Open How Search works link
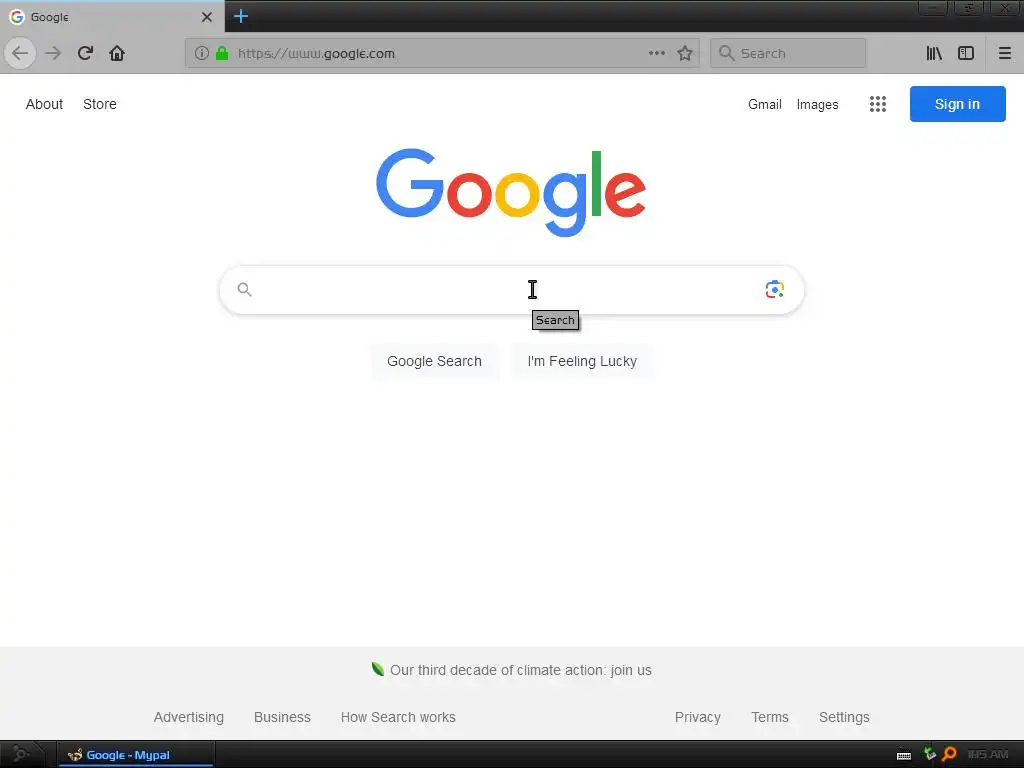 tap(398, 717)
